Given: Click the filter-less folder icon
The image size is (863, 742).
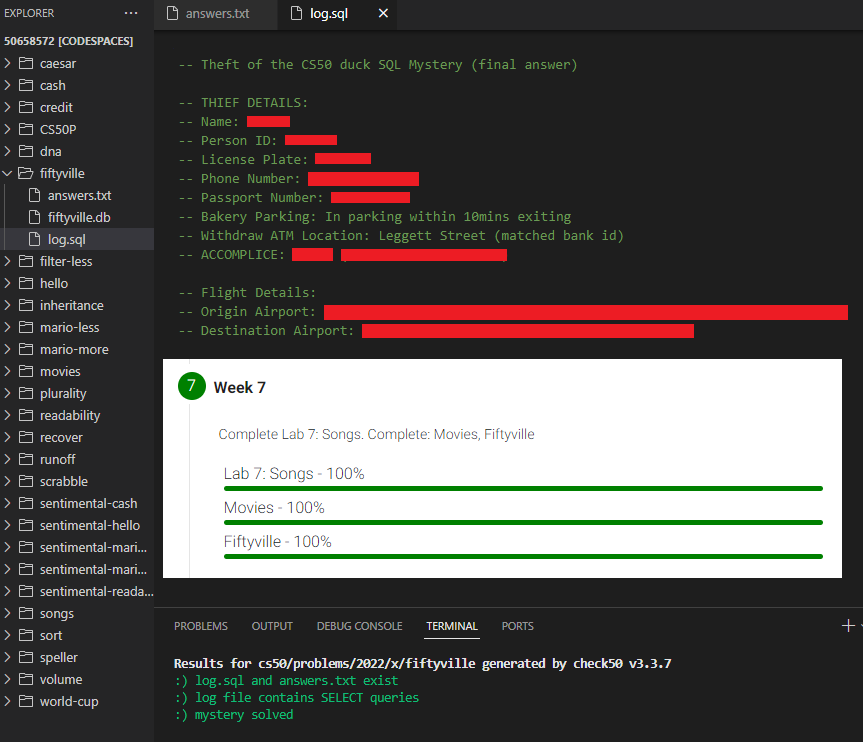Looking at the screenshot, I should (x=26, y=261).
